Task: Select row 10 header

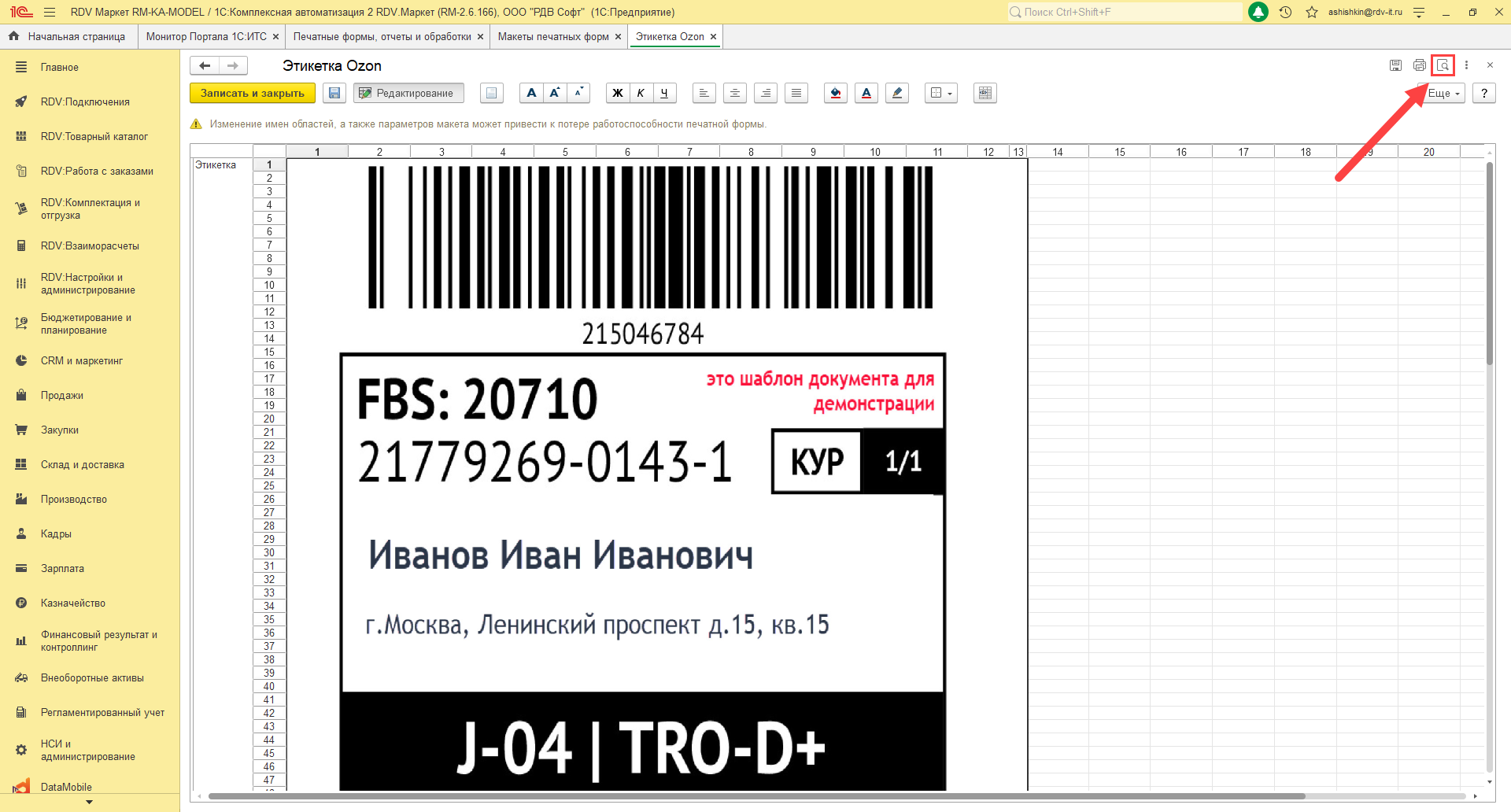Action: tap(269, 285)
